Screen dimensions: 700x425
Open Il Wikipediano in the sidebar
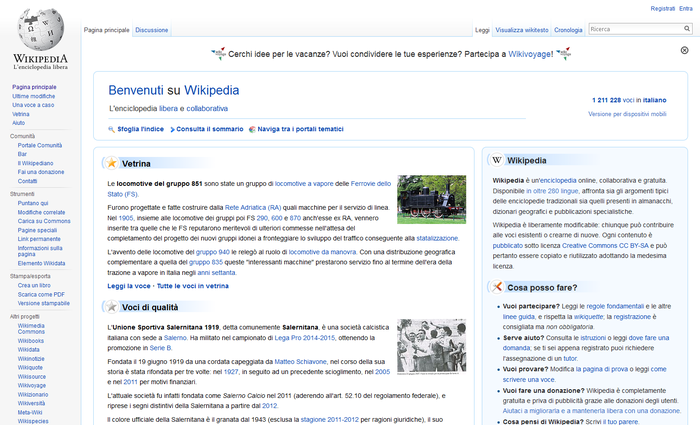click(x=35, y=163)
